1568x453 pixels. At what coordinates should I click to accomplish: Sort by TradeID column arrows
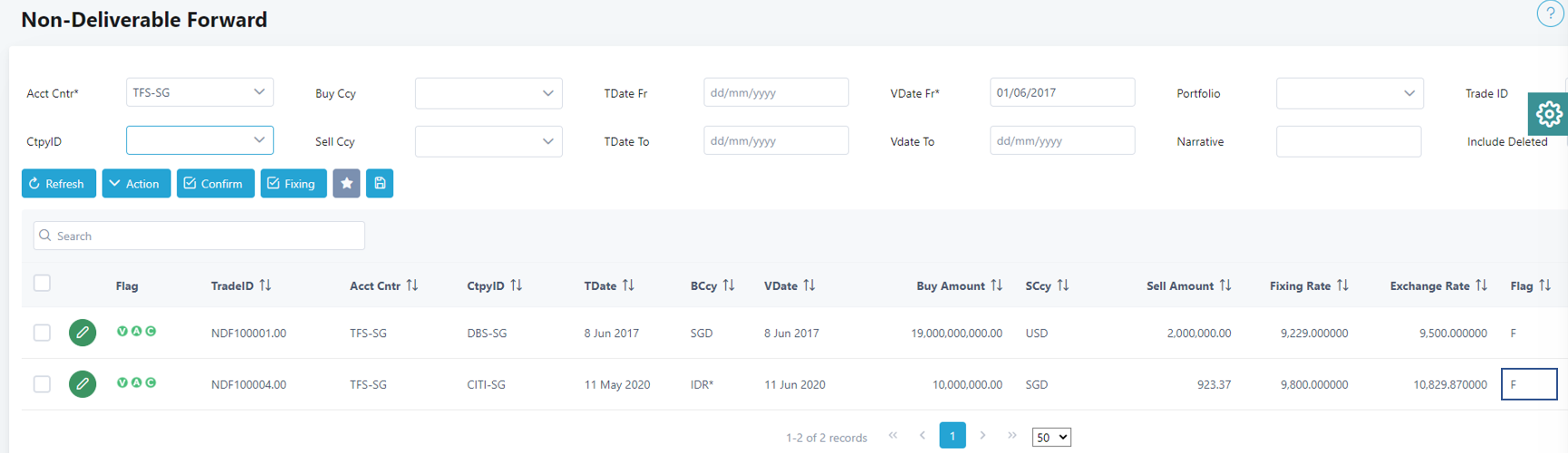[266, 285]
